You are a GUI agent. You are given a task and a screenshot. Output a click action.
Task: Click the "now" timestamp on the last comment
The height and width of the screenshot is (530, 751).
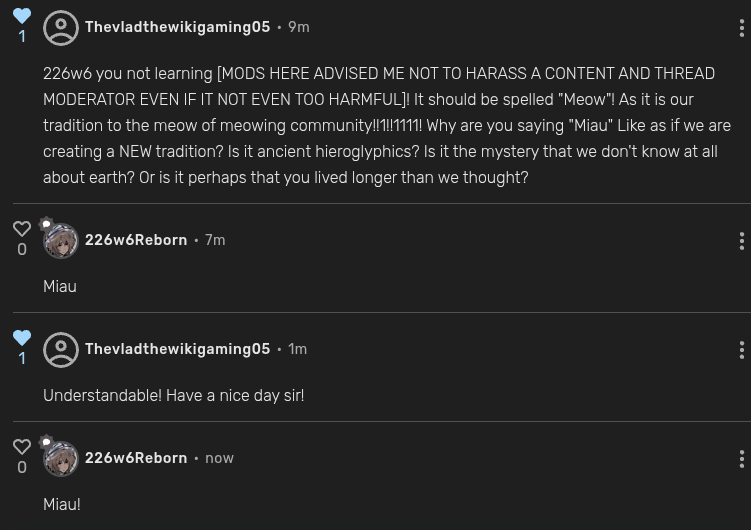(219, 459)
